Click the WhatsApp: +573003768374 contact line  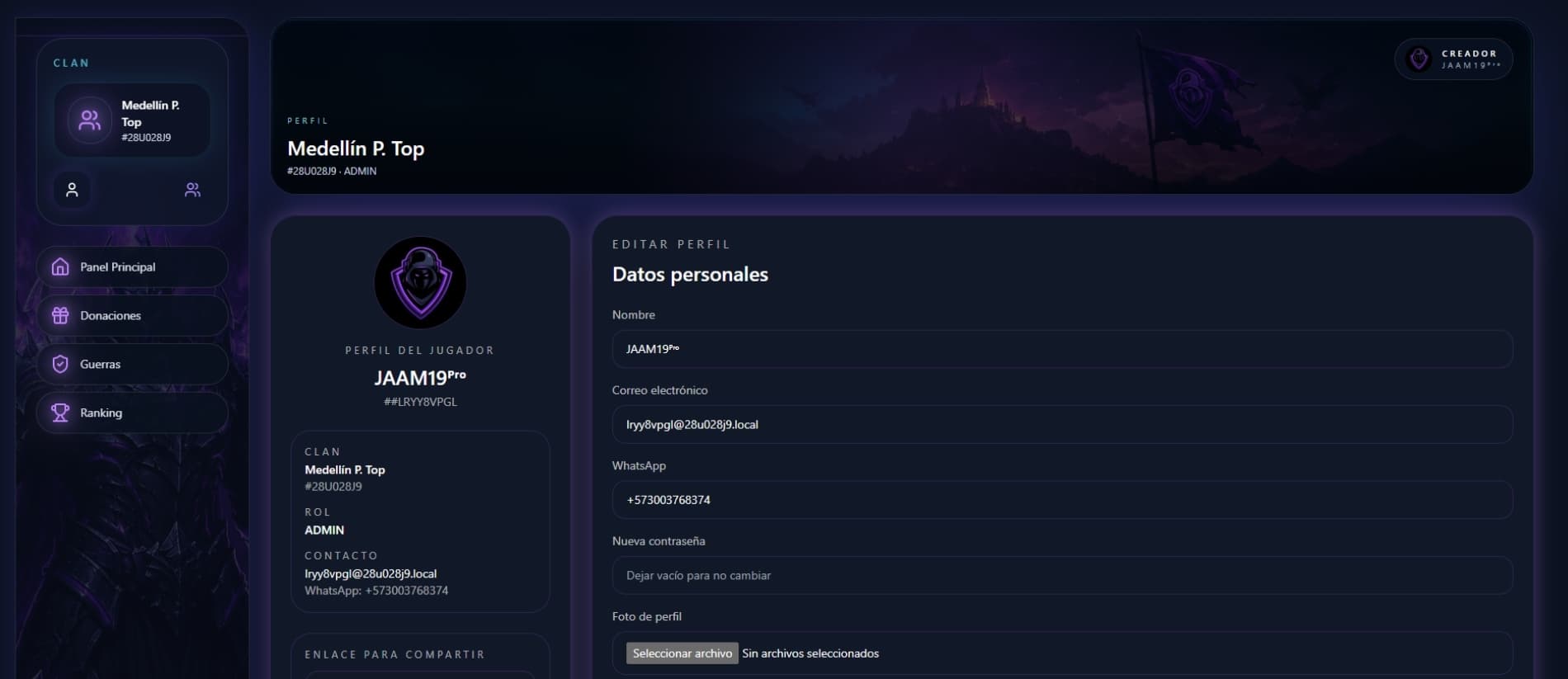pyautogui.click(x=376, y=591)
